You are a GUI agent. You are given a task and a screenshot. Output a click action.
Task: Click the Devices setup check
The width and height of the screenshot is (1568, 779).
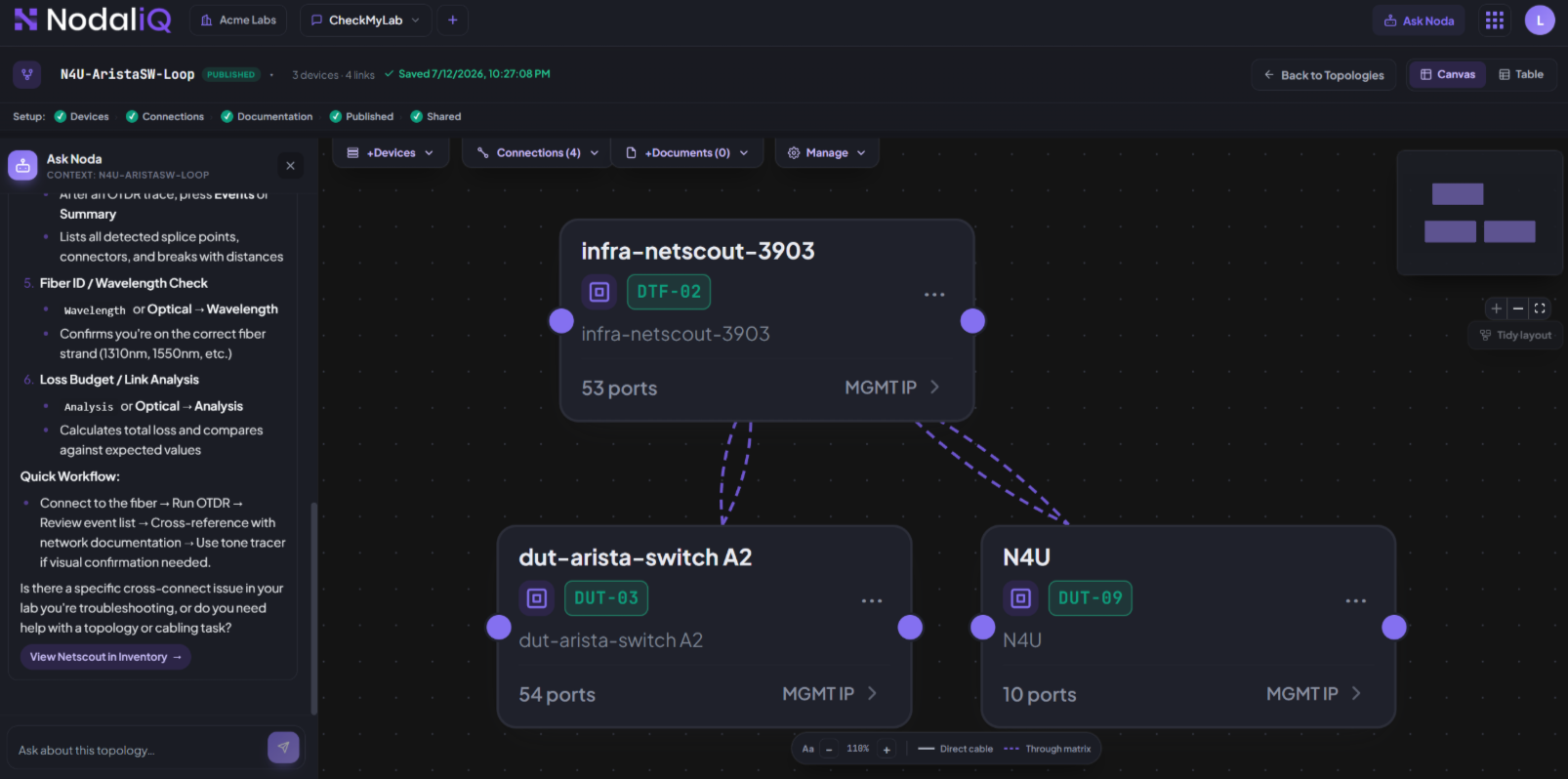point(81,116)
